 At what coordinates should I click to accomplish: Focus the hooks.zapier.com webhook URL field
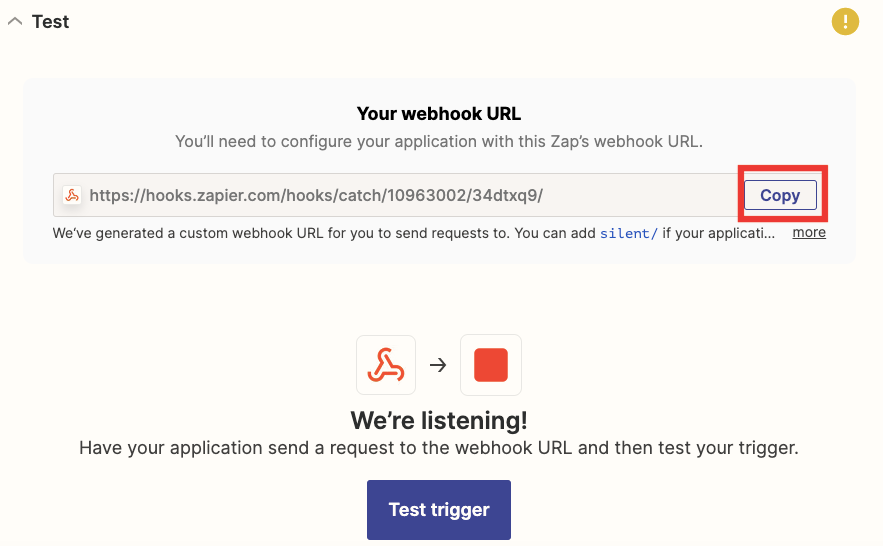pos(396,195)
